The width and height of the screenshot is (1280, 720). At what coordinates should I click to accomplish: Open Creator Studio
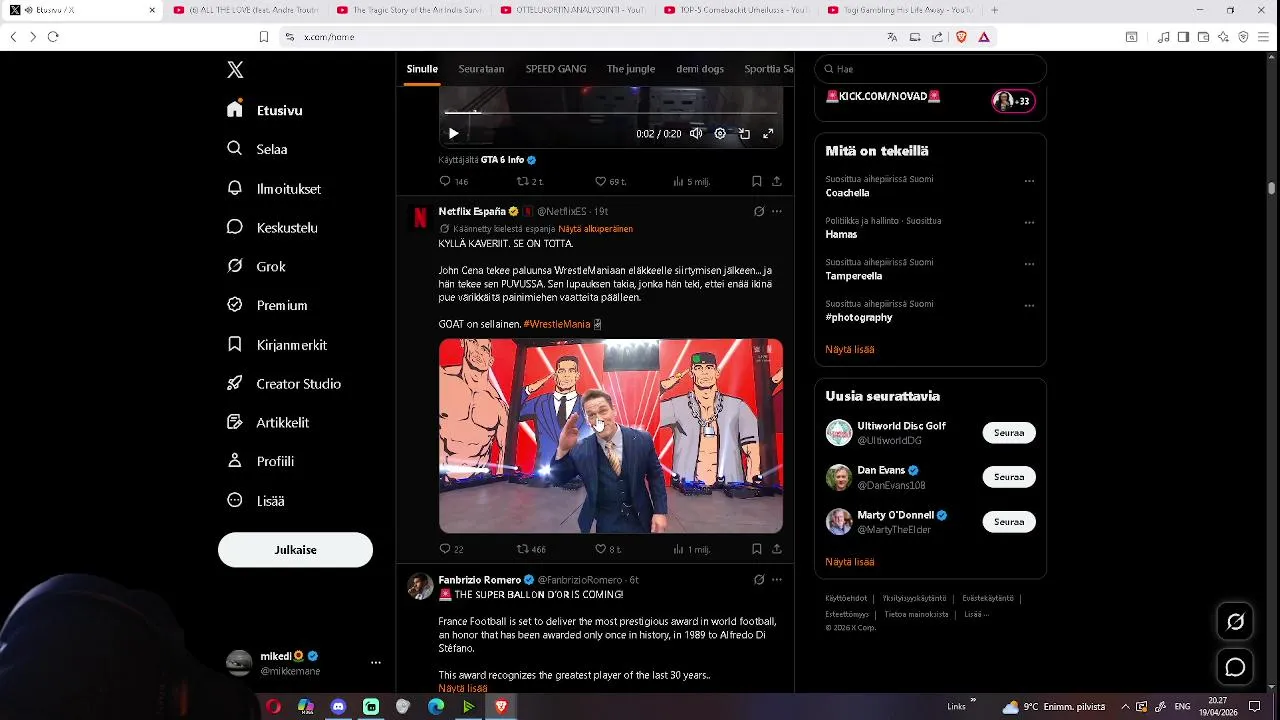tap(284, 383)
